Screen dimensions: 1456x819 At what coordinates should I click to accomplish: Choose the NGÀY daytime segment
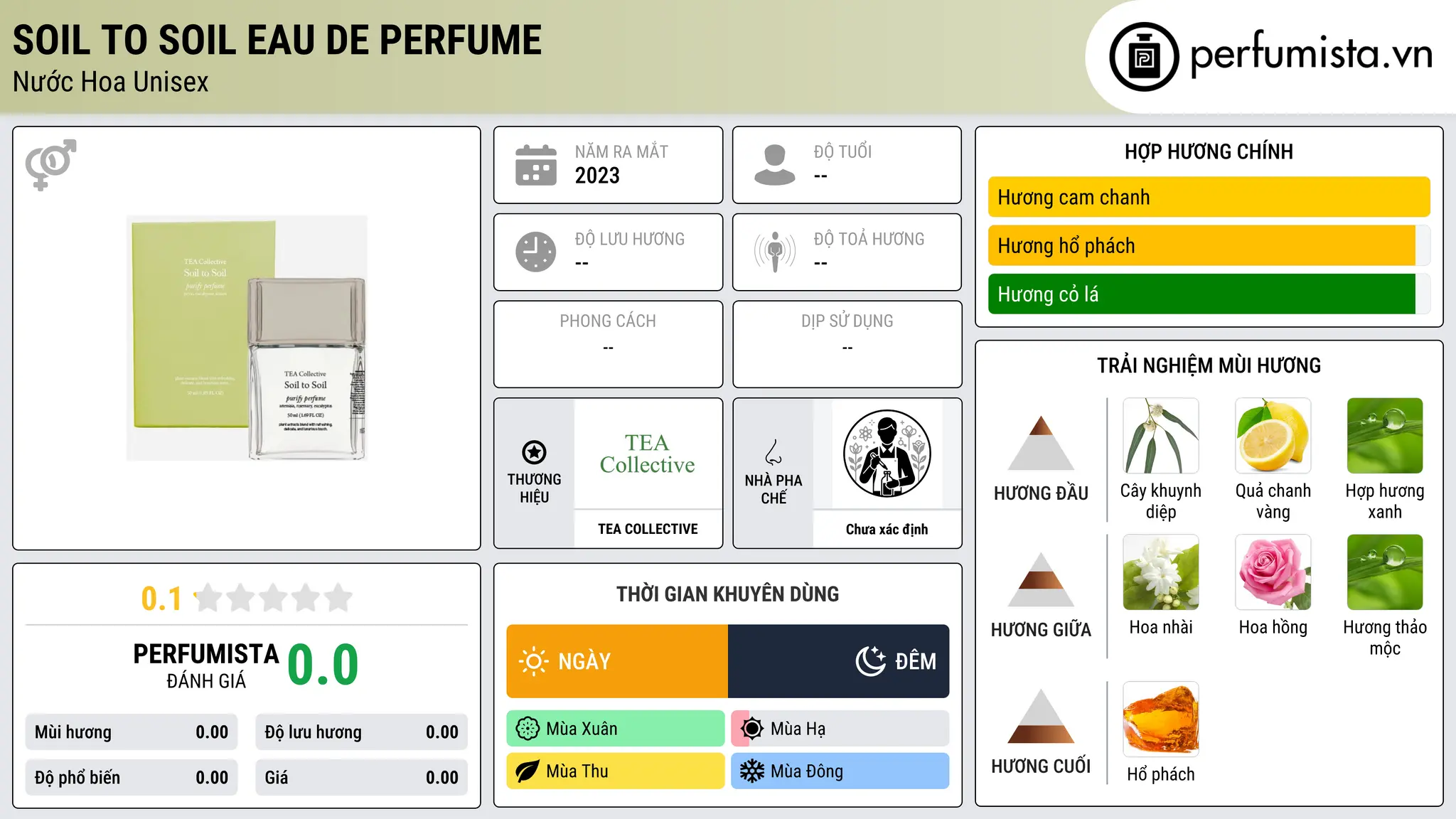[x=617, y=661]
